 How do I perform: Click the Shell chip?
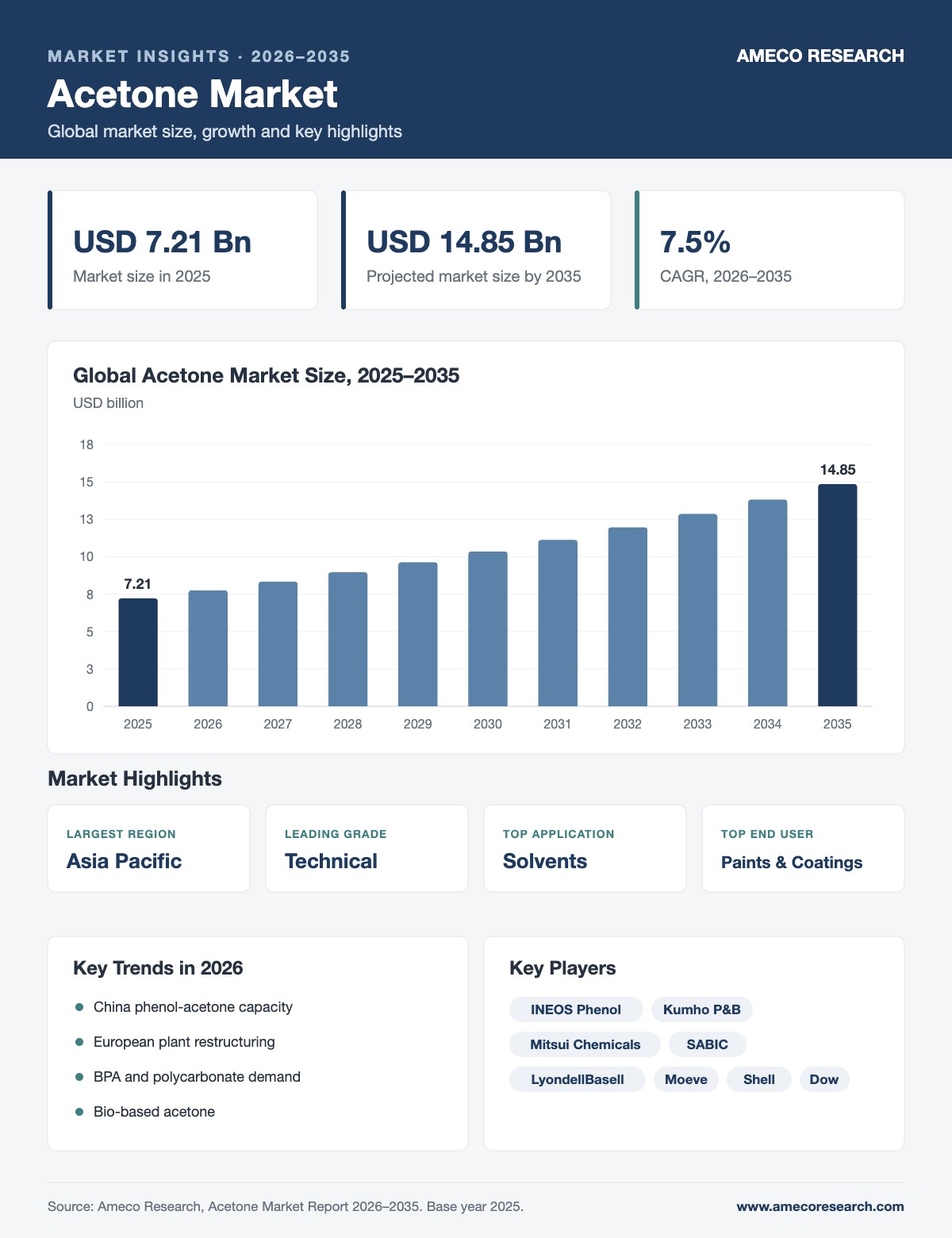point(759,1079)
